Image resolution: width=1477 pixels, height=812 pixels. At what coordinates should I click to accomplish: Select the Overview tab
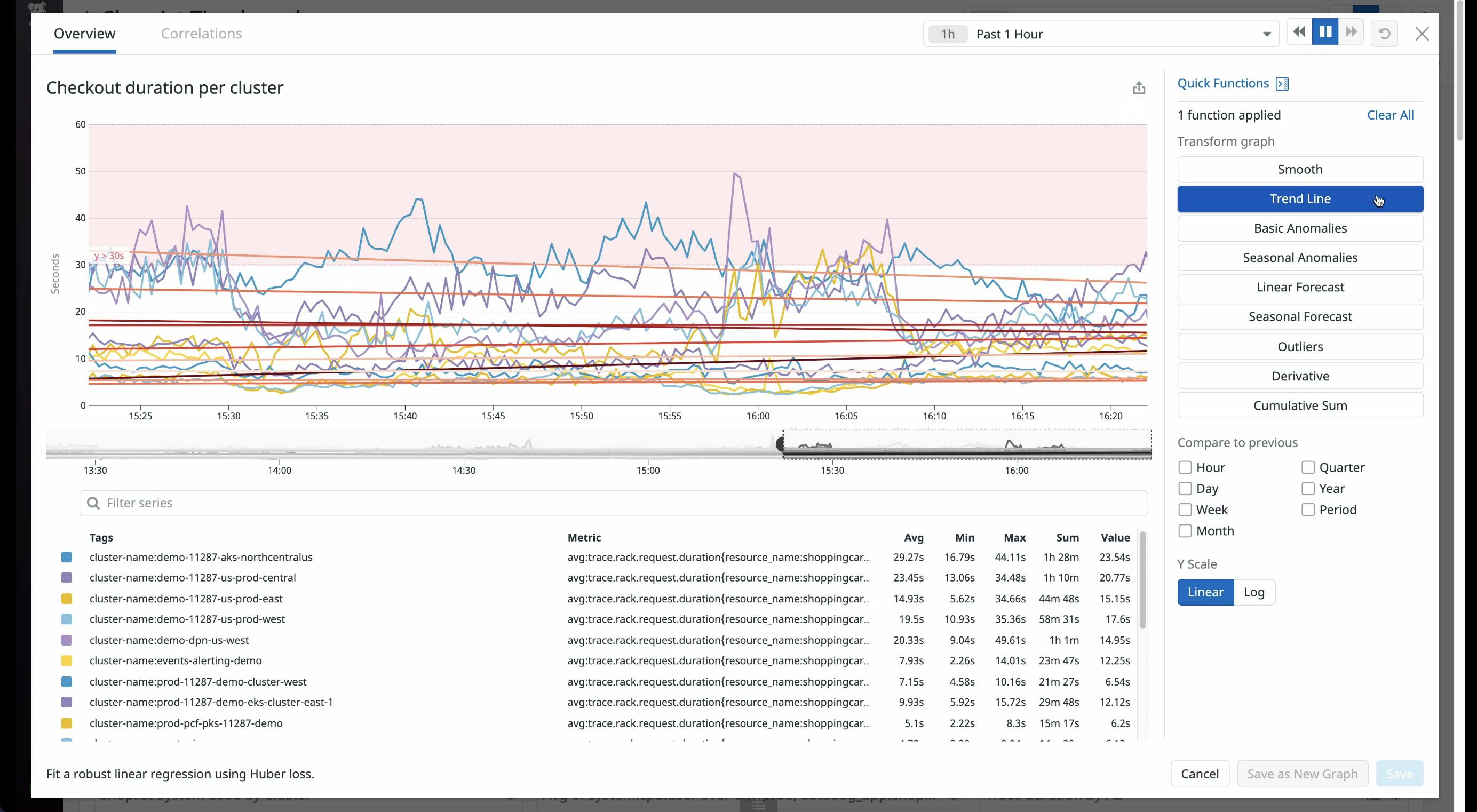tap(84, 33)
